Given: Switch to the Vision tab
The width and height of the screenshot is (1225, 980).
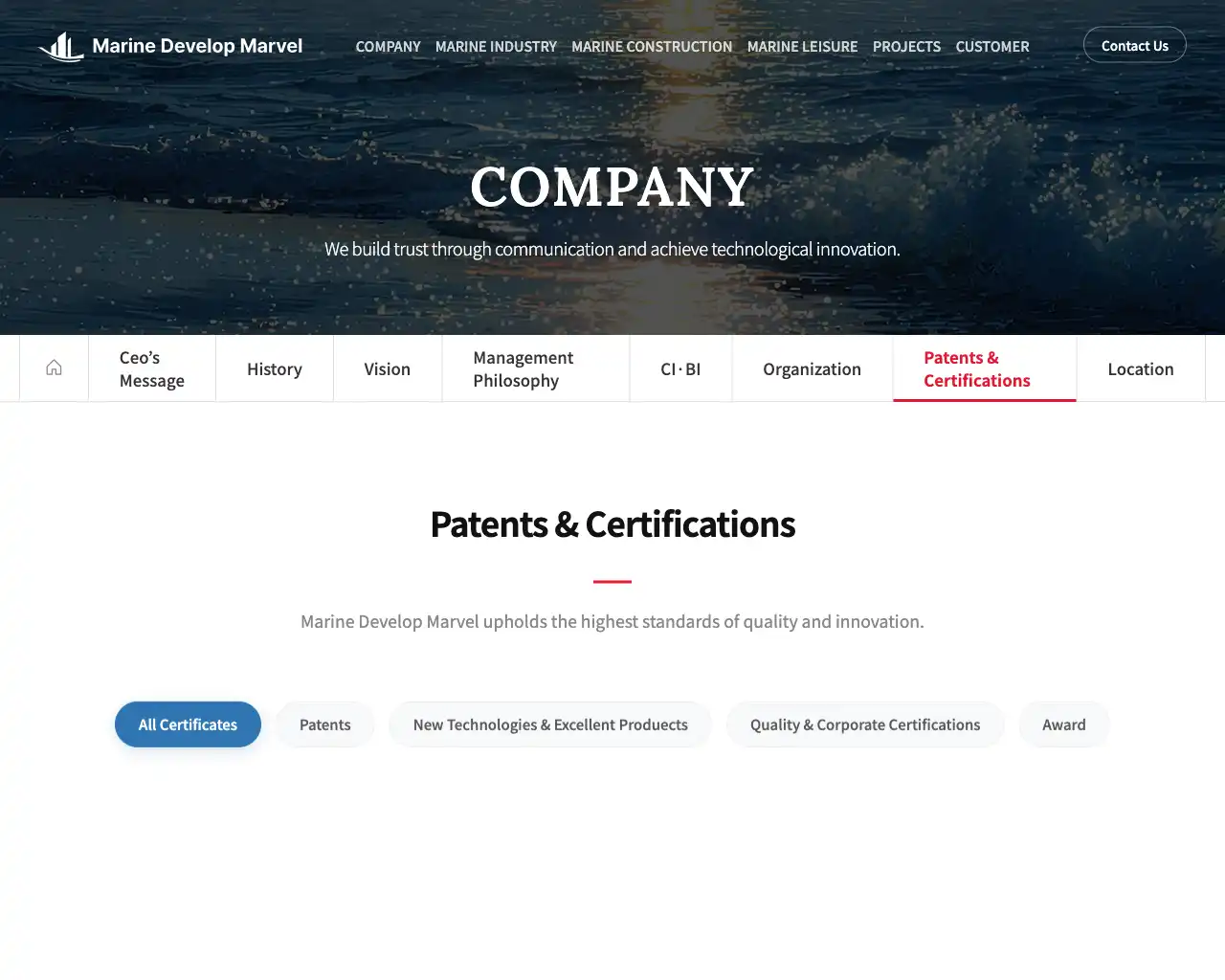Looking at the screenshot, I should click(x=388, y=368).
